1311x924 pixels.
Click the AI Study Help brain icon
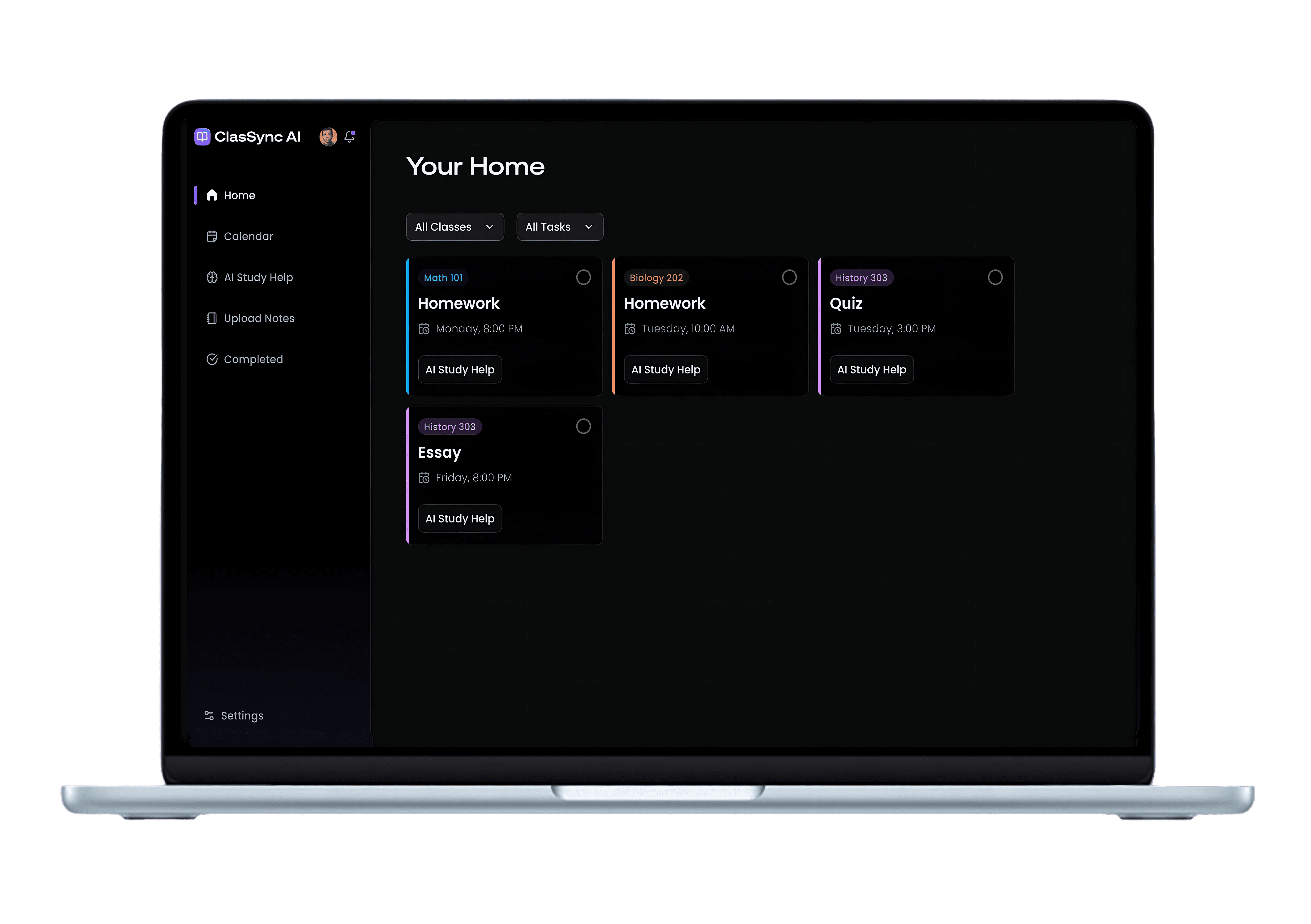(x=212, y=278)
